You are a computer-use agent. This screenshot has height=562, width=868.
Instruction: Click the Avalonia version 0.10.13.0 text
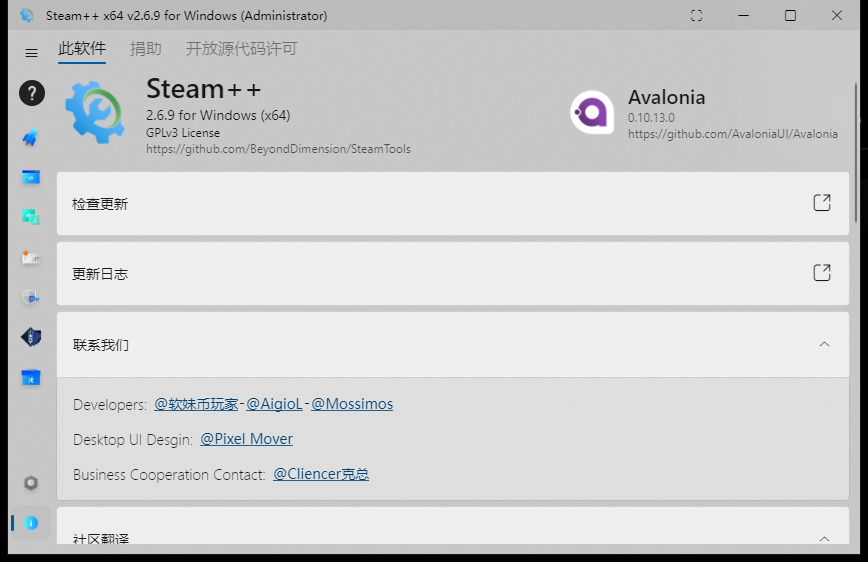point(651,118)
